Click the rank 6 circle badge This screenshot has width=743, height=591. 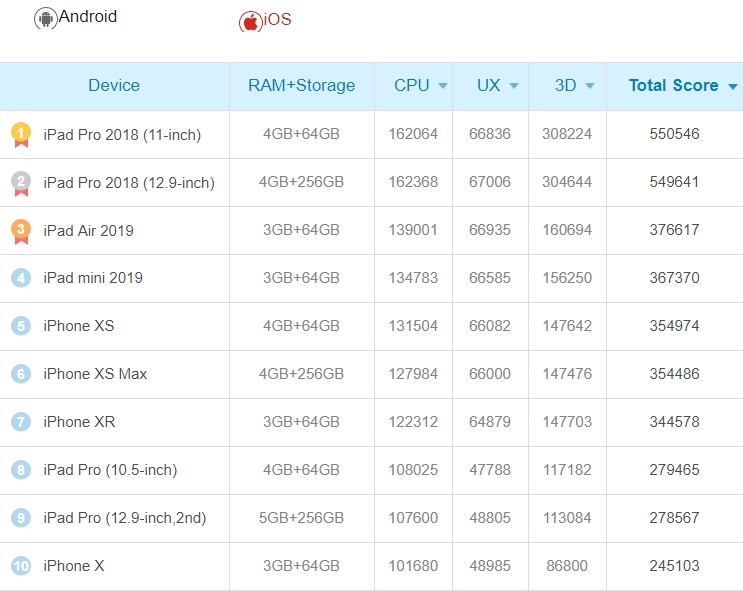tap(21, 374)
